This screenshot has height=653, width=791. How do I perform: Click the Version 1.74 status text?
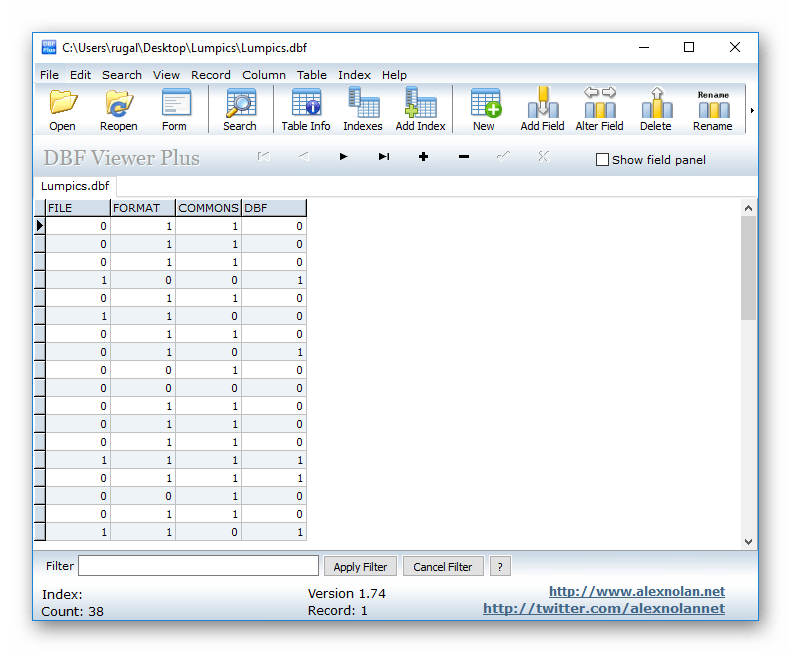[x=347, y=593]
